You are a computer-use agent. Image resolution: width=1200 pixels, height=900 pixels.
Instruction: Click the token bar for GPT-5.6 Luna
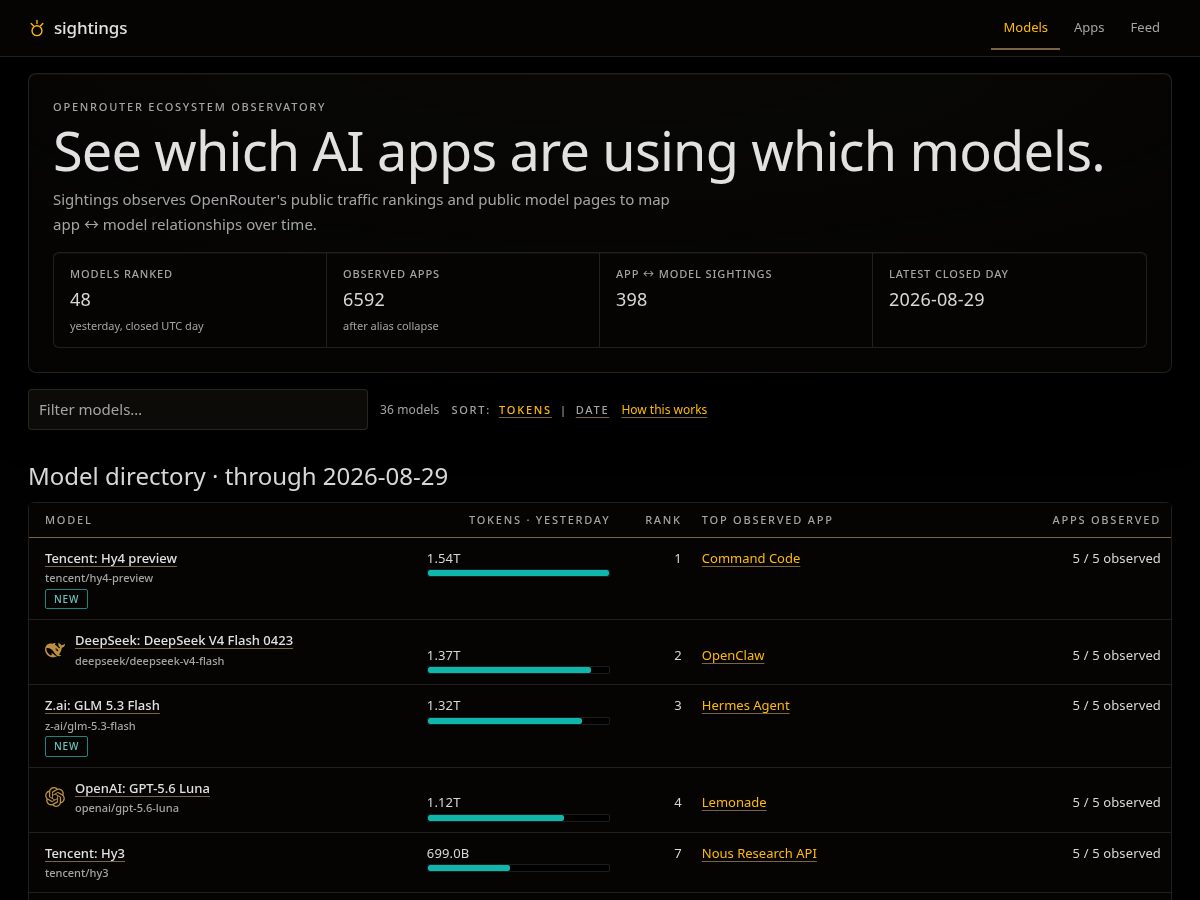(518, 817)
